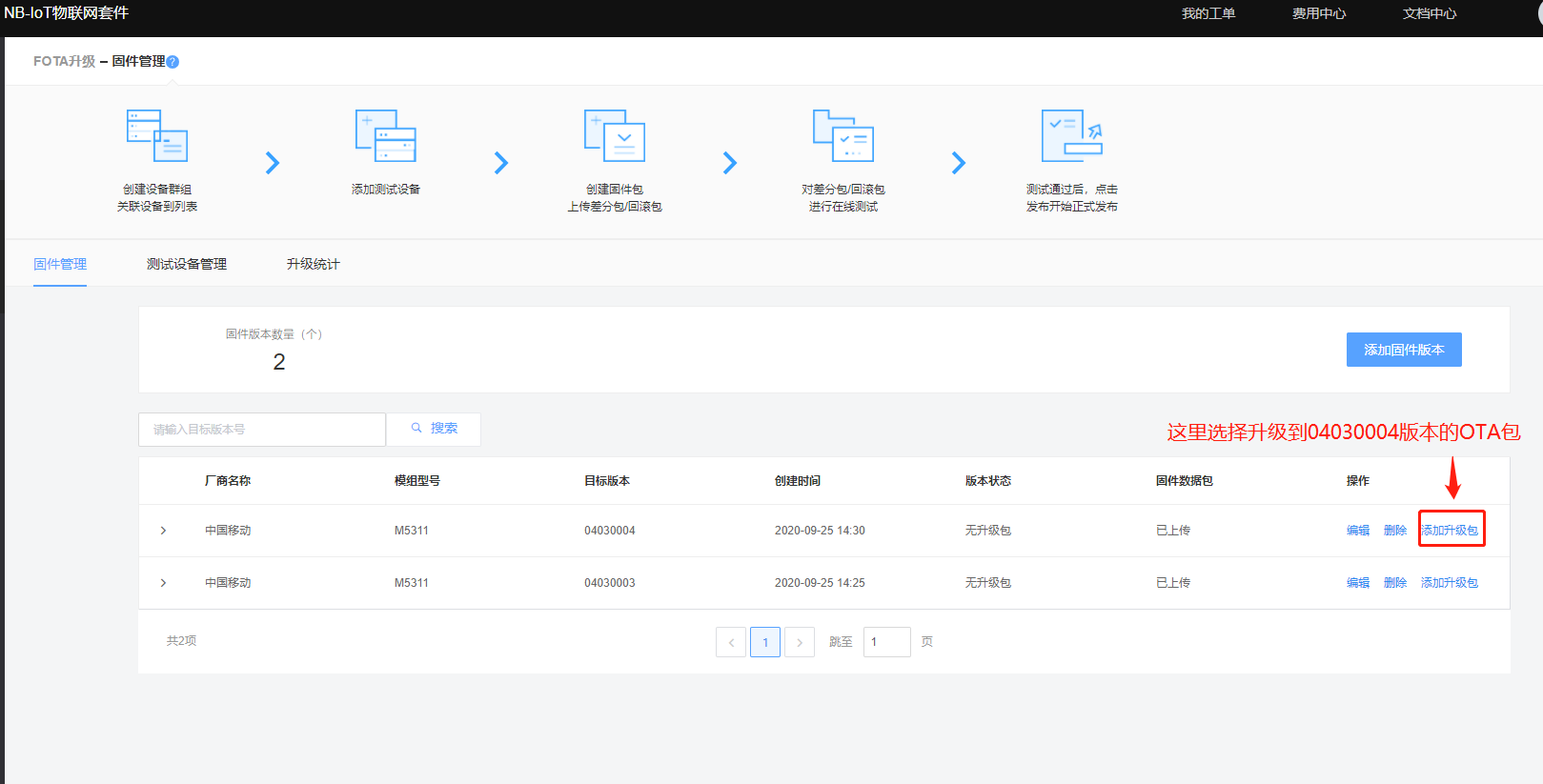Click the 创建固件包 step icon
This screenshot has height=784, width=1543.
(x=615, y=135)
